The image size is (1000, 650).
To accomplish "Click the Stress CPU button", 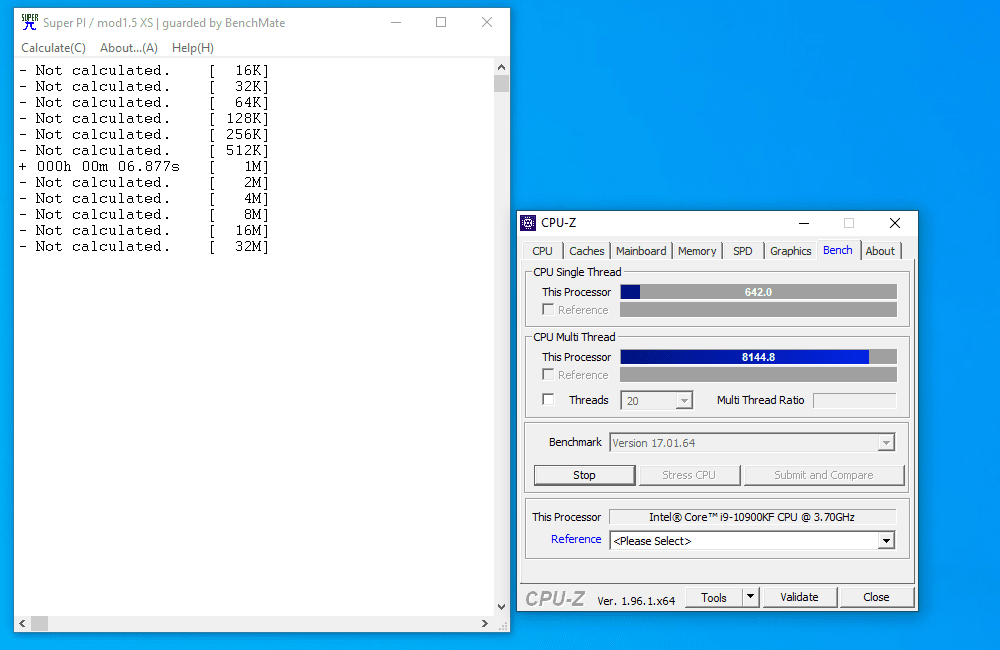I will [689, 475].
